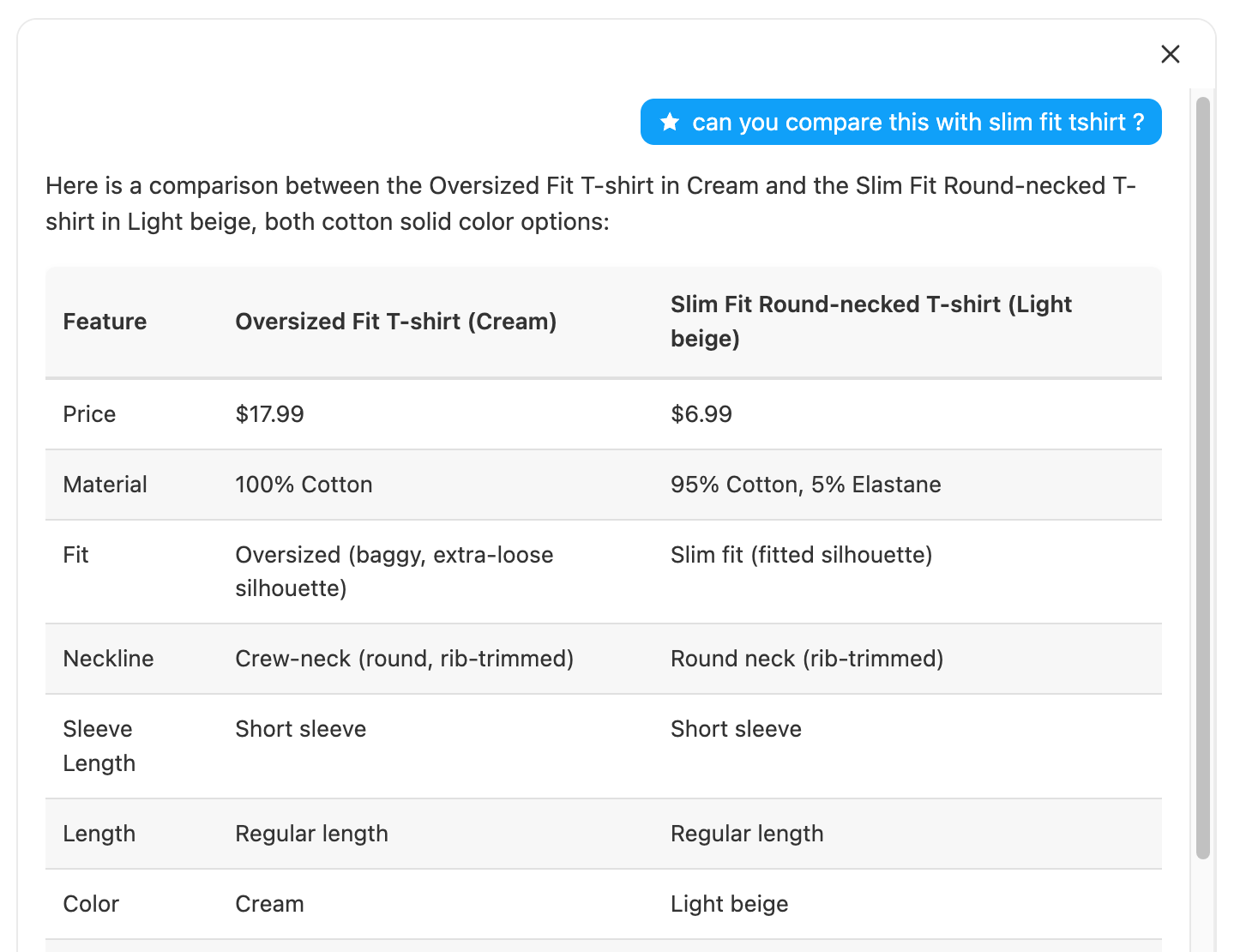1240x952 pixels.
Task: Select the "Oversized Fit T-shirt (Cream)" column header
Action: pos(395,322)
